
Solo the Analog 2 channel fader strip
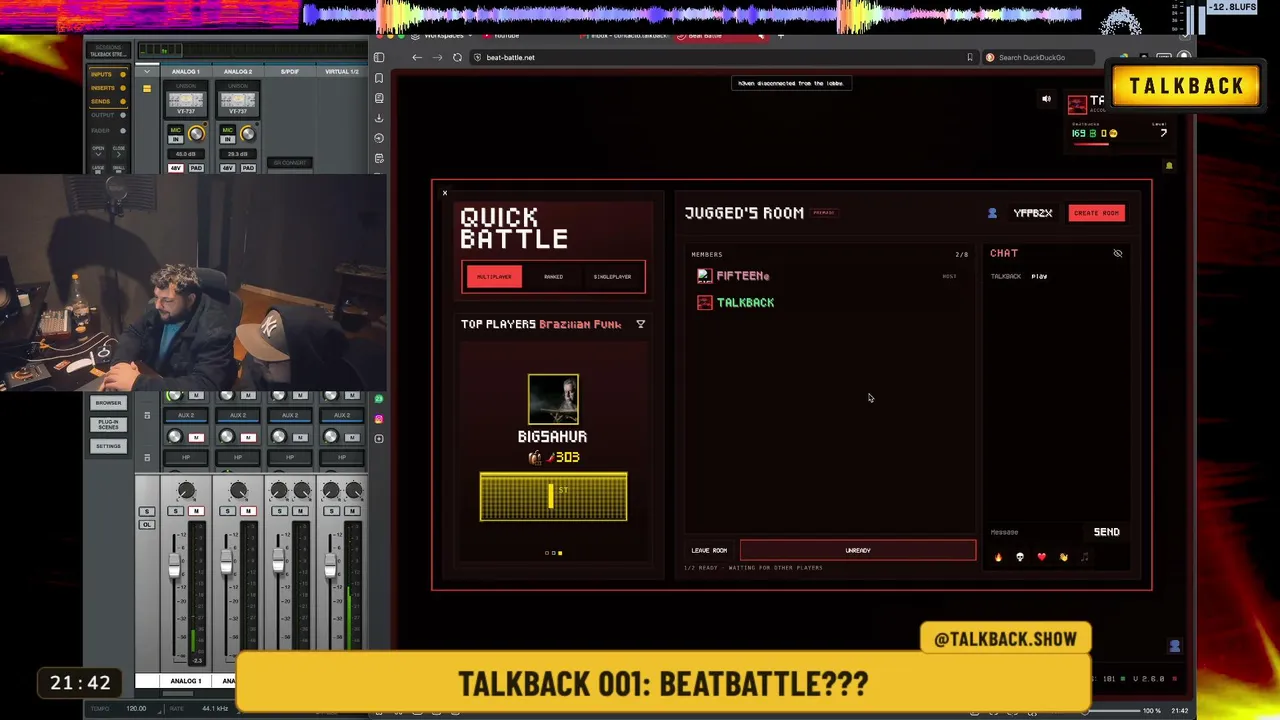click(x=227, y=511)
